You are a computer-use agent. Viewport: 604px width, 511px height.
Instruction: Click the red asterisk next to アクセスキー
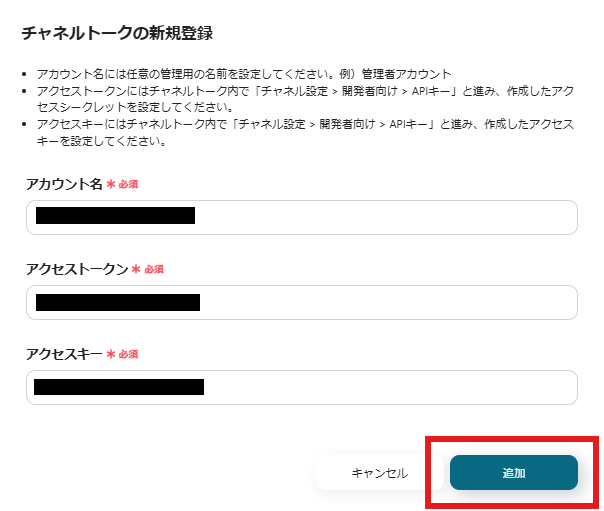click(110, 355)
